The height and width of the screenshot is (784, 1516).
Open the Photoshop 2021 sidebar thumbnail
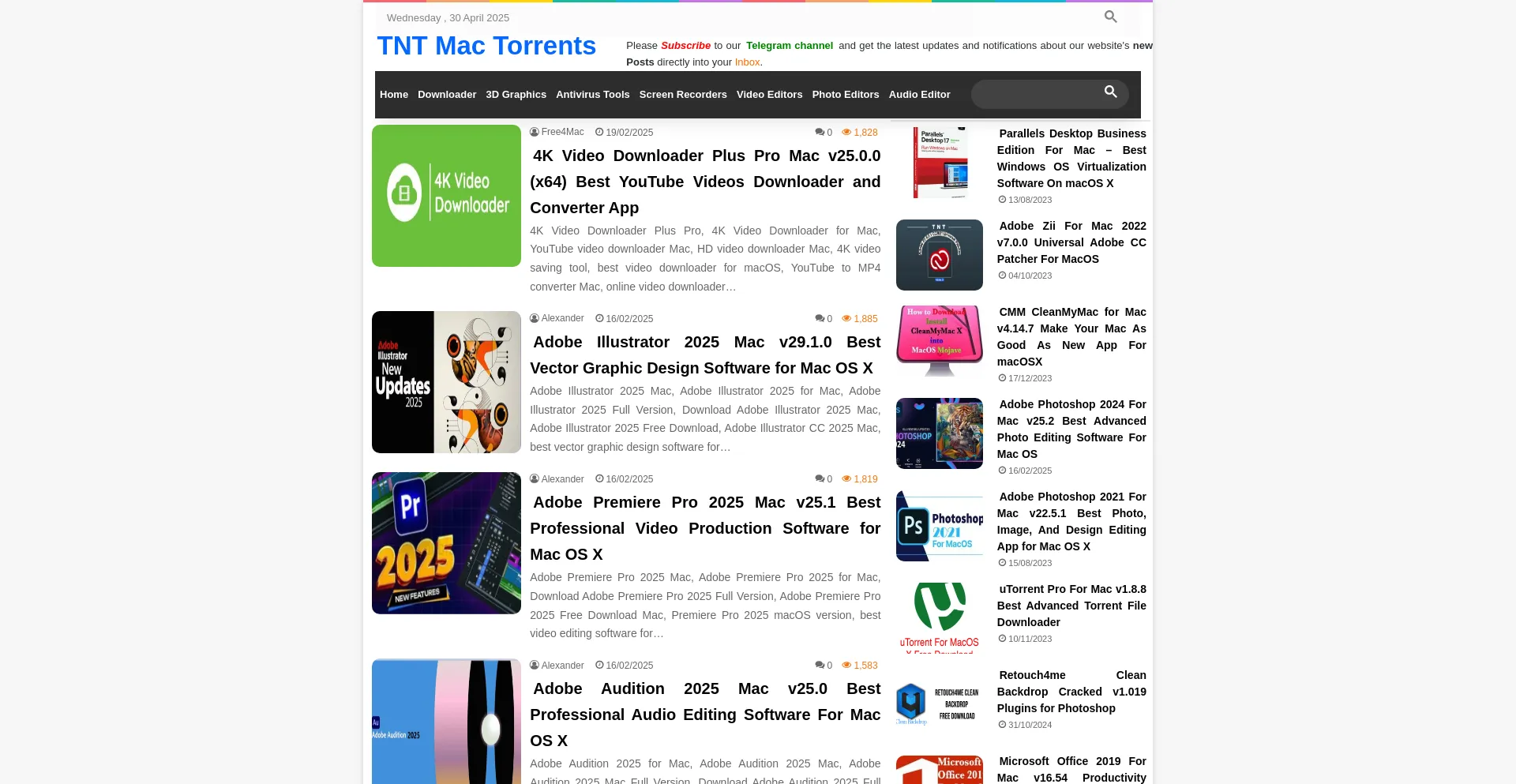pyautogui.click(x=940, y=526)
